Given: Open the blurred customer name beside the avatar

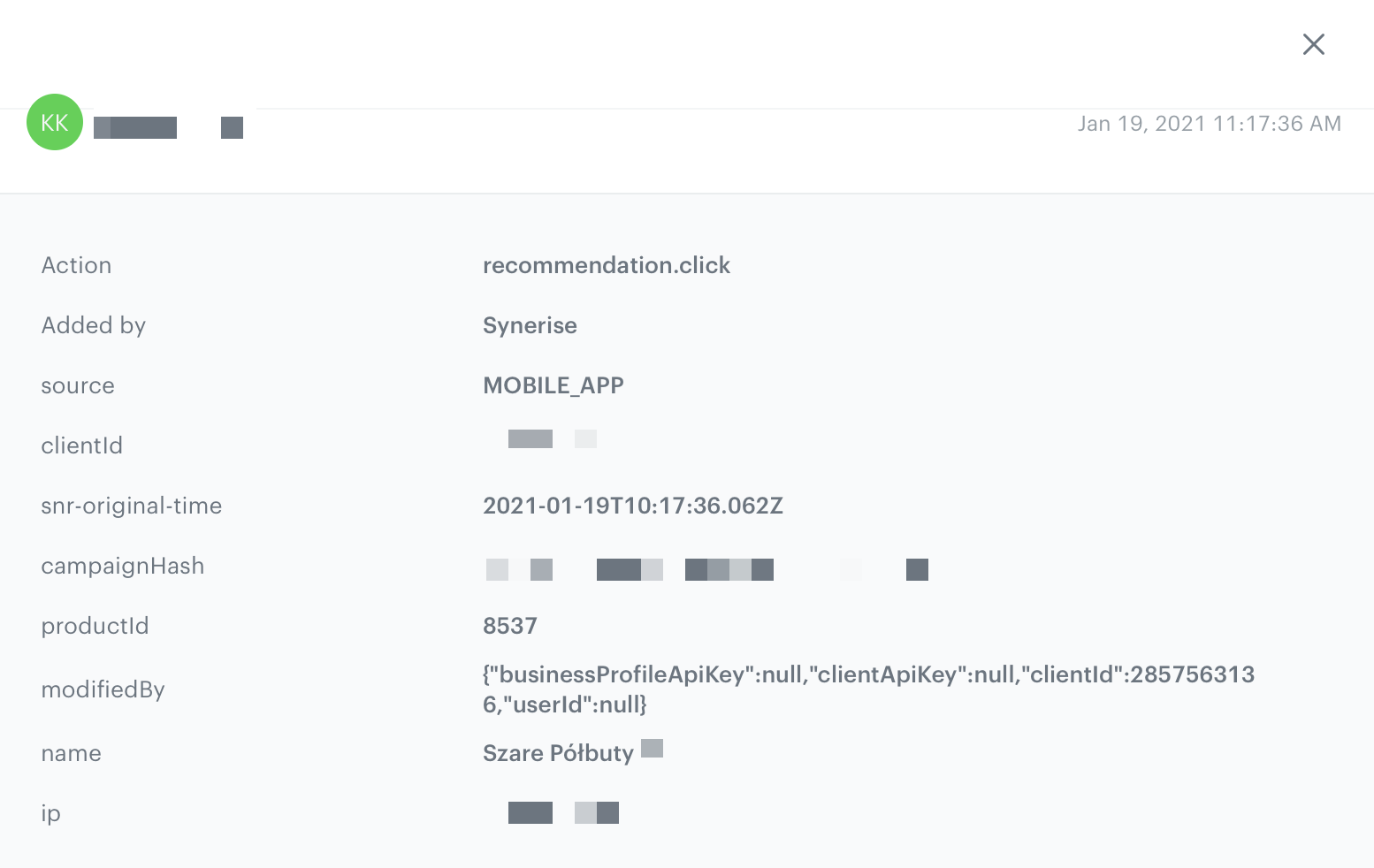Looking at the screenshot, I should click(x=168, y=128).
